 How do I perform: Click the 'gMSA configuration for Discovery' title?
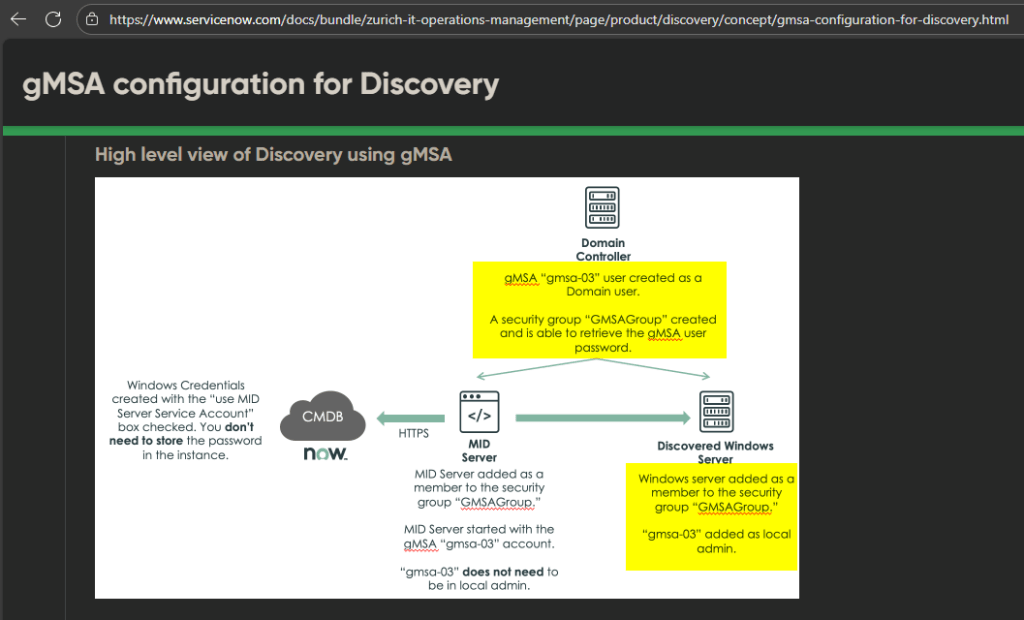pos(260,85)
